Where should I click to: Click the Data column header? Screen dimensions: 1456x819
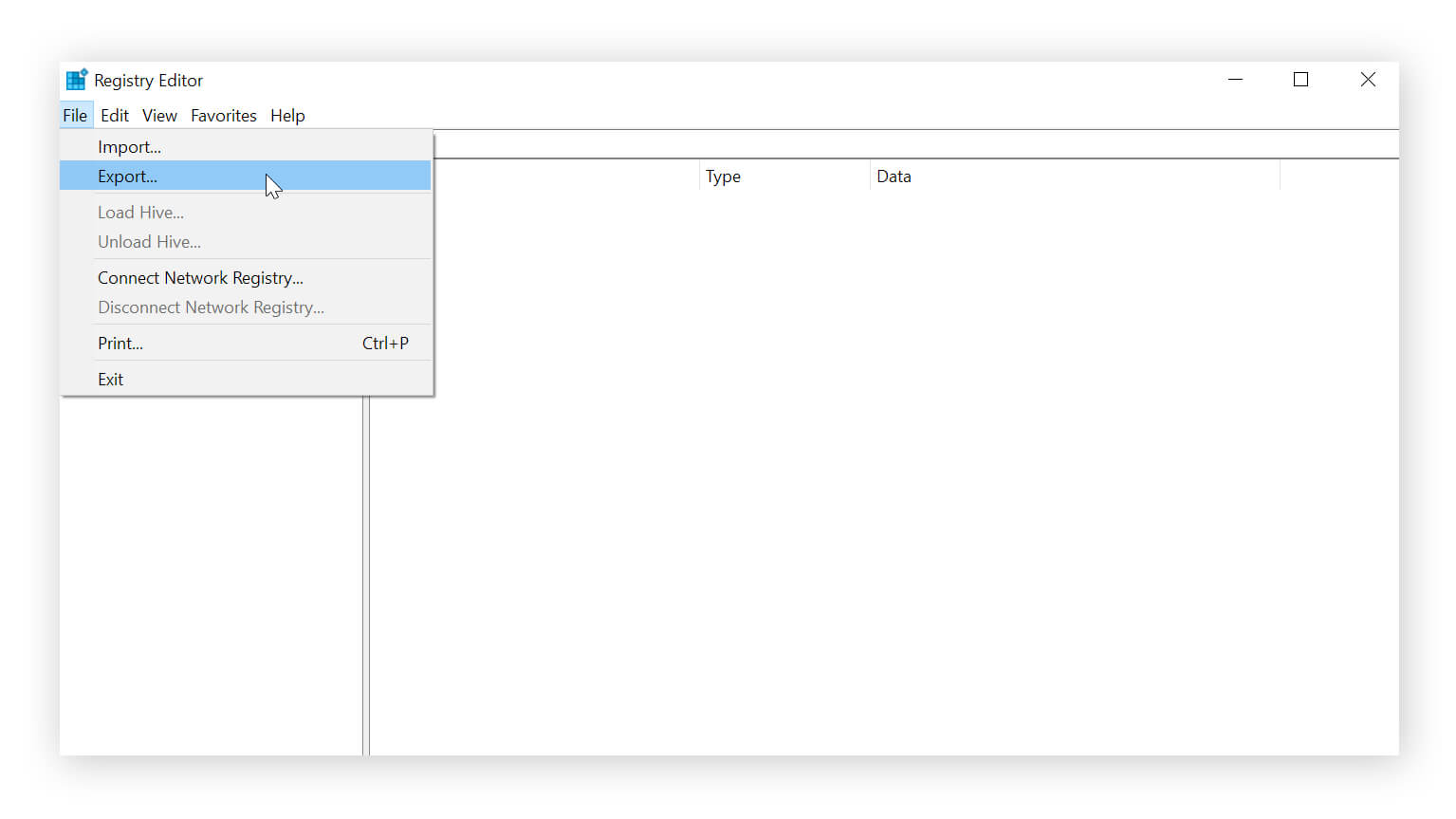[x=1075, y=177]
